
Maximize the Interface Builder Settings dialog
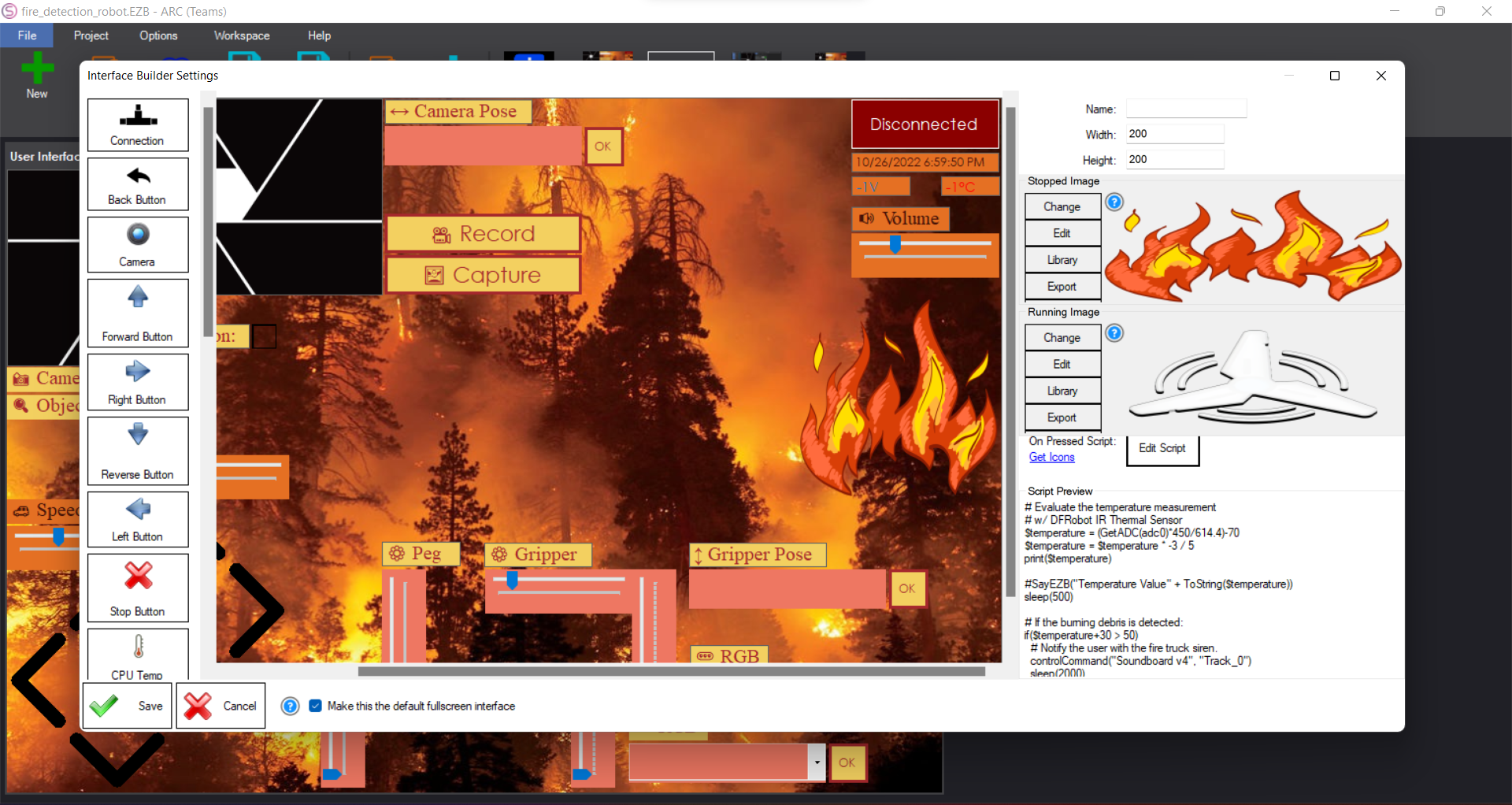(x=1335, y=76)
